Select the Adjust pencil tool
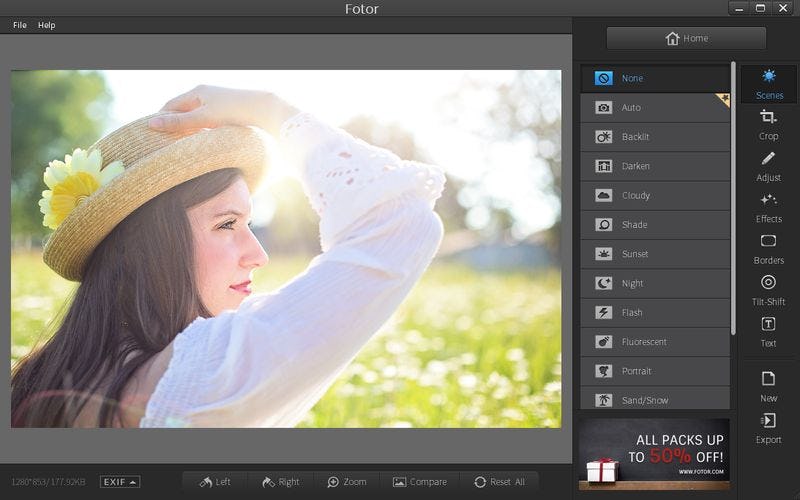Image resolution: width=800 pixels, height=500 pixels. (768, 165)
